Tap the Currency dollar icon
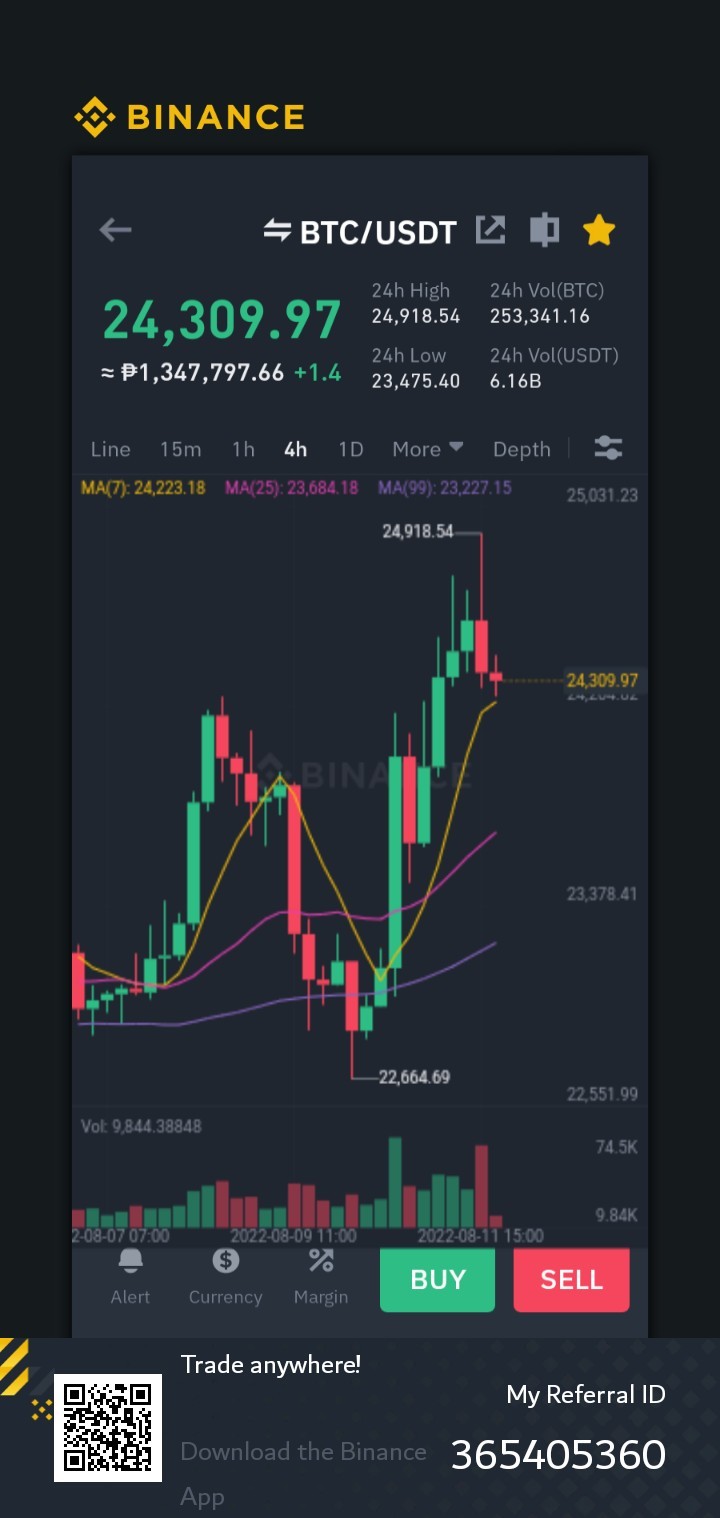720x1518 pixels. pyautogui.click(x=226, y=1261)
